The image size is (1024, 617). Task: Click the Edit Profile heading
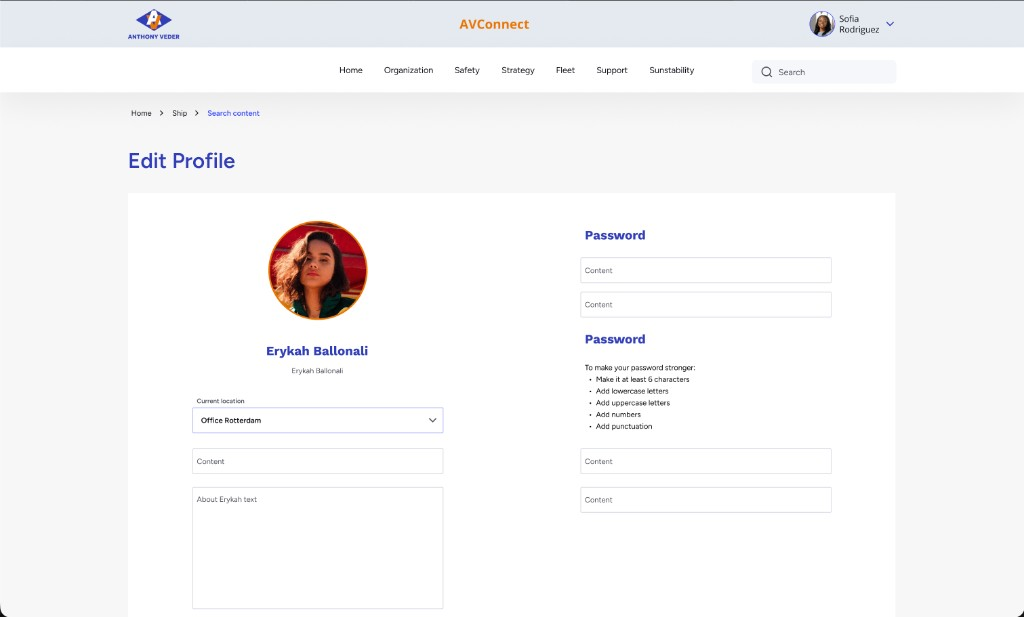tap(182, 161)
